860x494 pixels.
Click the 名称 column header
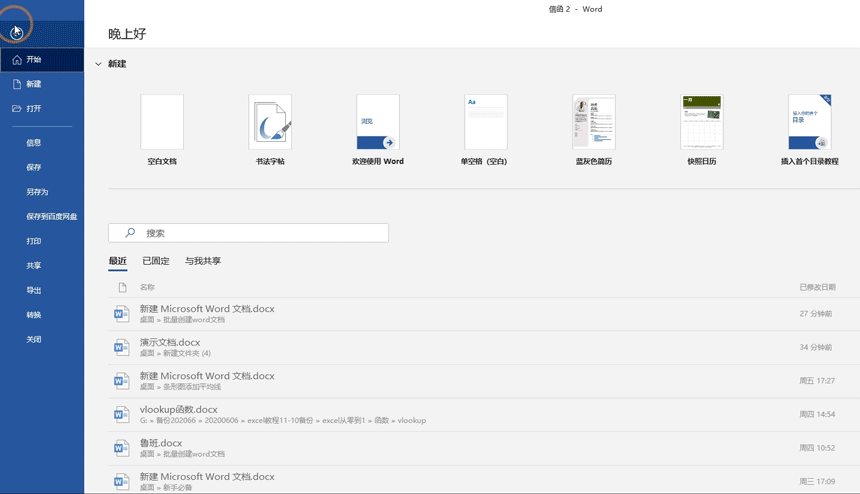tap(147, 287)
